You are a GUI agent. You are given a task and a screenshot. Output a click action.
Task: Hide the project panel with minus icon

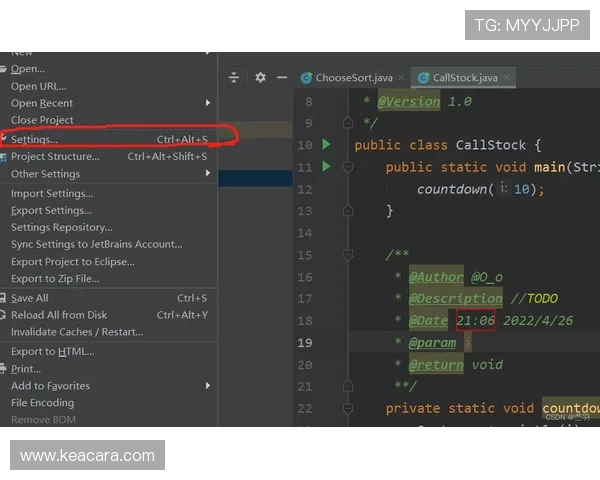click(282, 77)
